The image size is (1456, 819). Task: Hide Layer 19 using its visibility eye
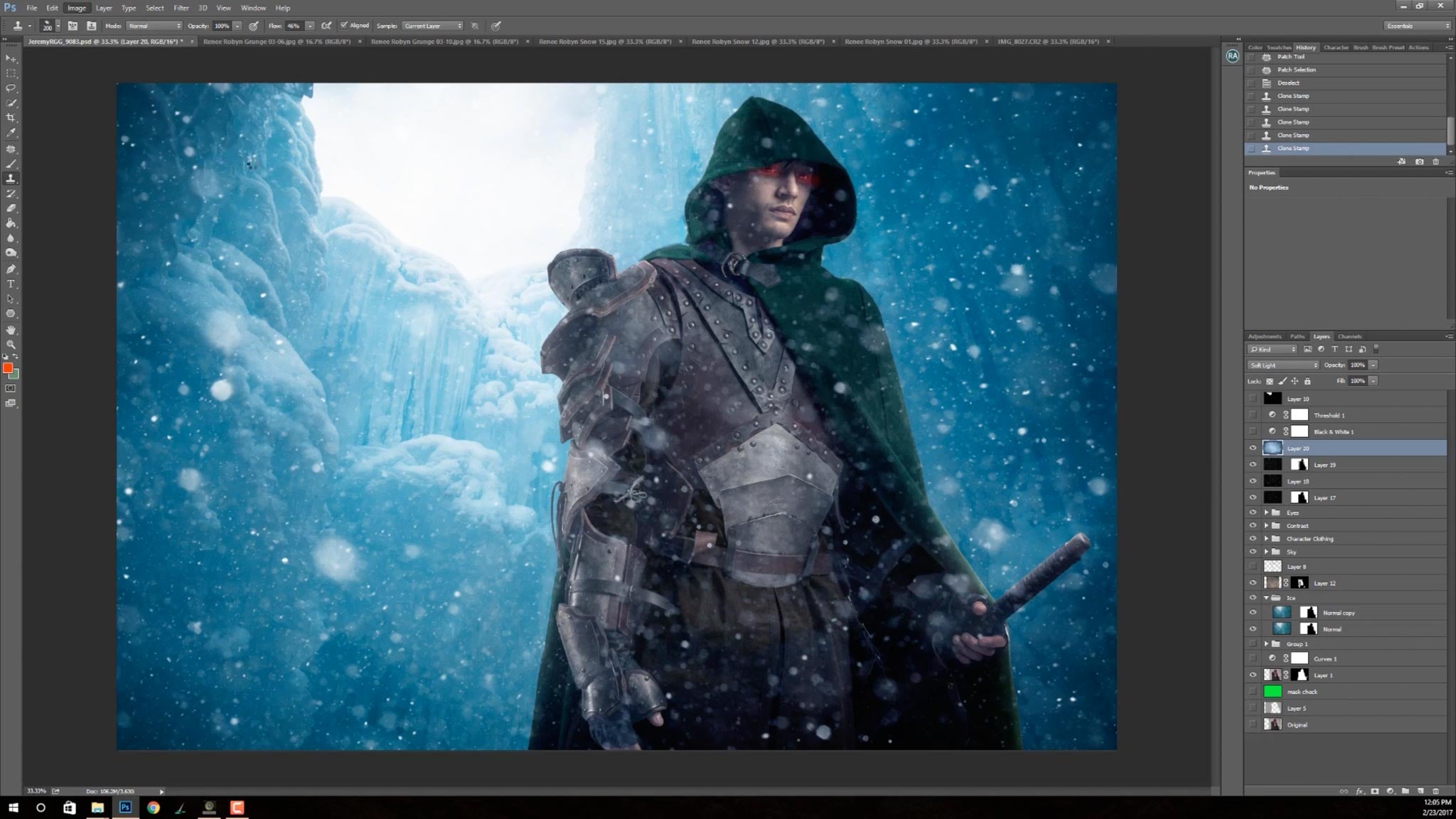[1253, 464]
